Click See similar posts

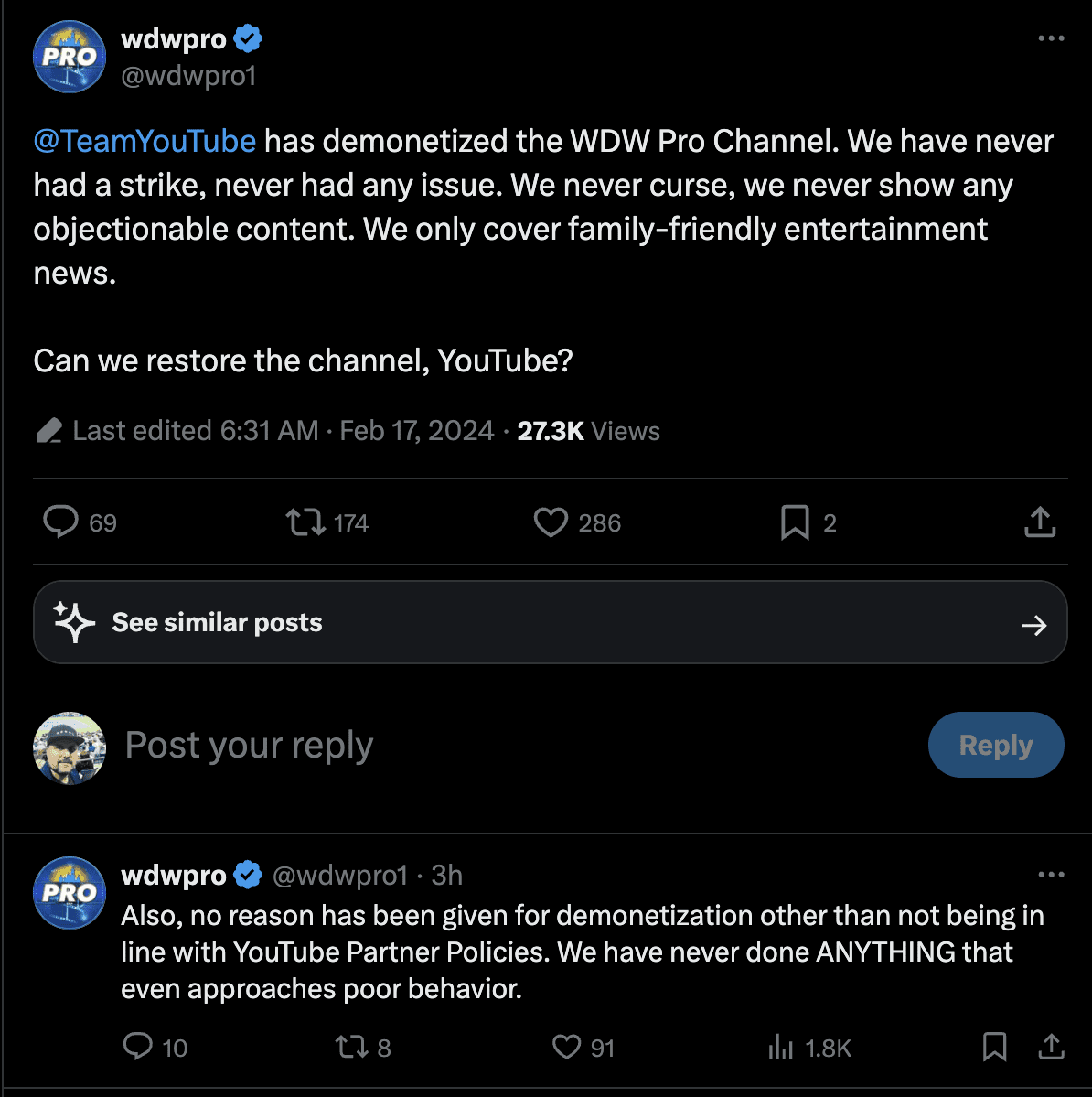(216, 622)
